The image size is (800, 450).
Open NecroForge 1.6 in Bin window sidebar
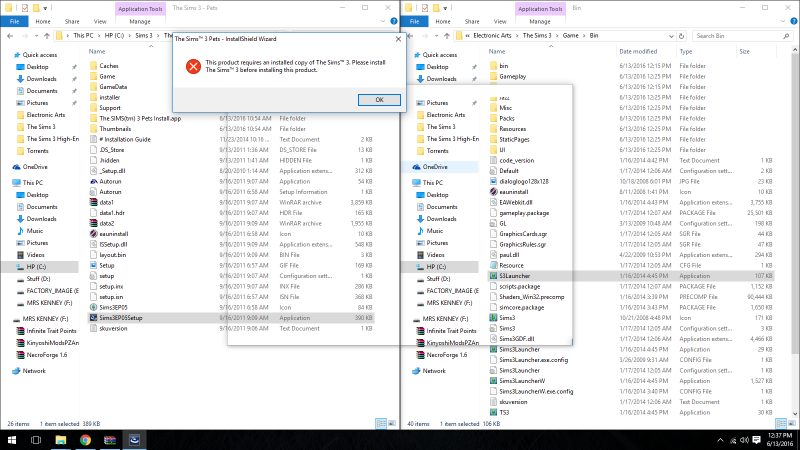pyautogui.click(x=447, y=355)
